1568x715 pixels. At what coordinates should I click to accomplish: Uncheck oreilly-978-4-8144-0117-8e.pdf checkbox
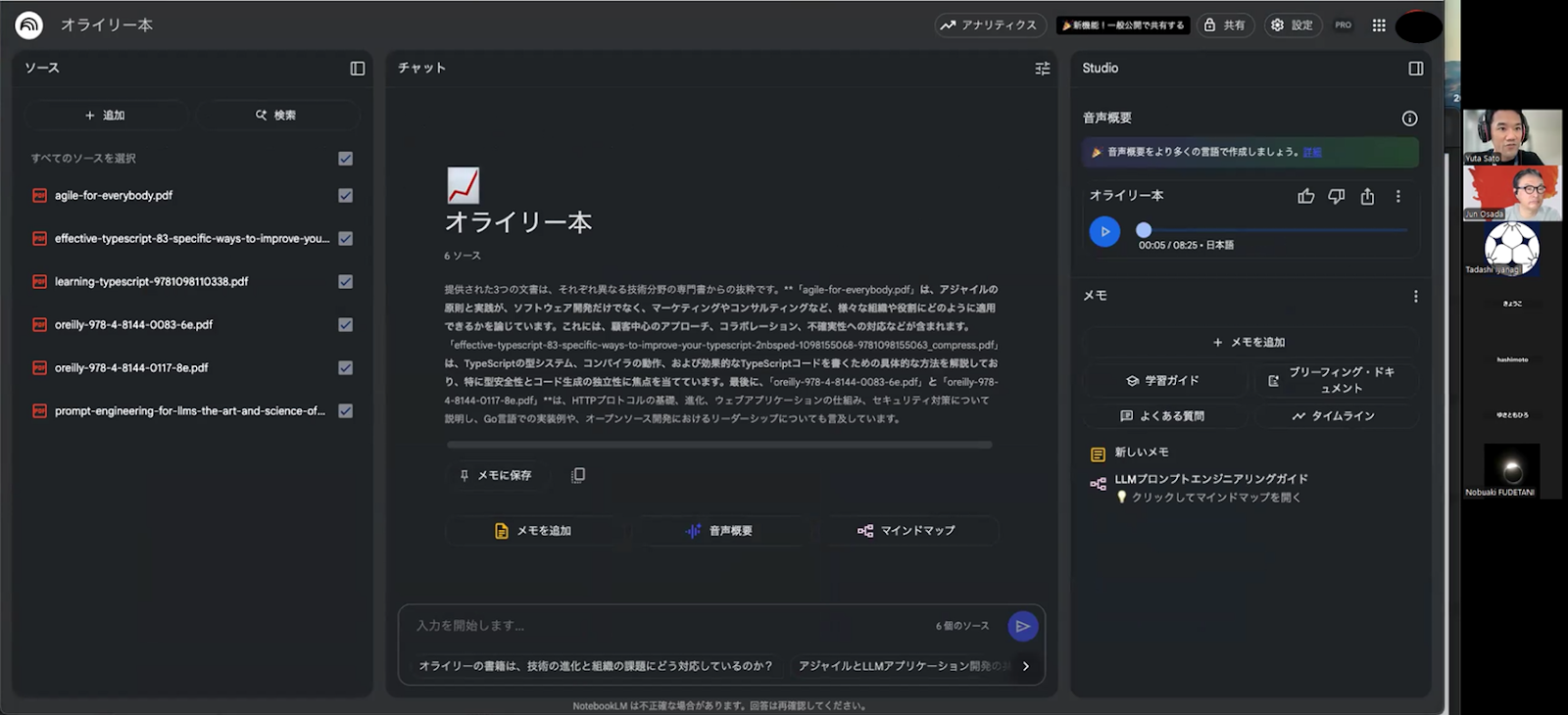click(346, 368)
